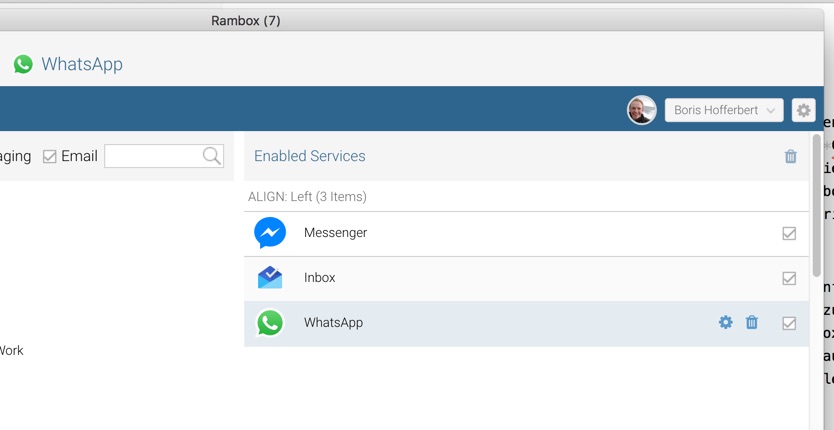Click into the service search field

pos(153,156)
